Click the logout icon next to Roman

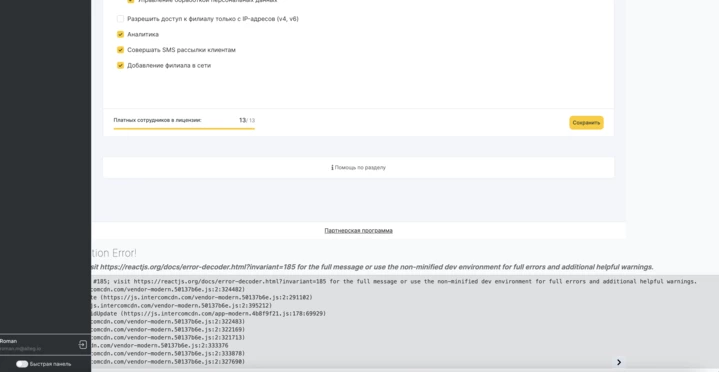coord(83,344)
